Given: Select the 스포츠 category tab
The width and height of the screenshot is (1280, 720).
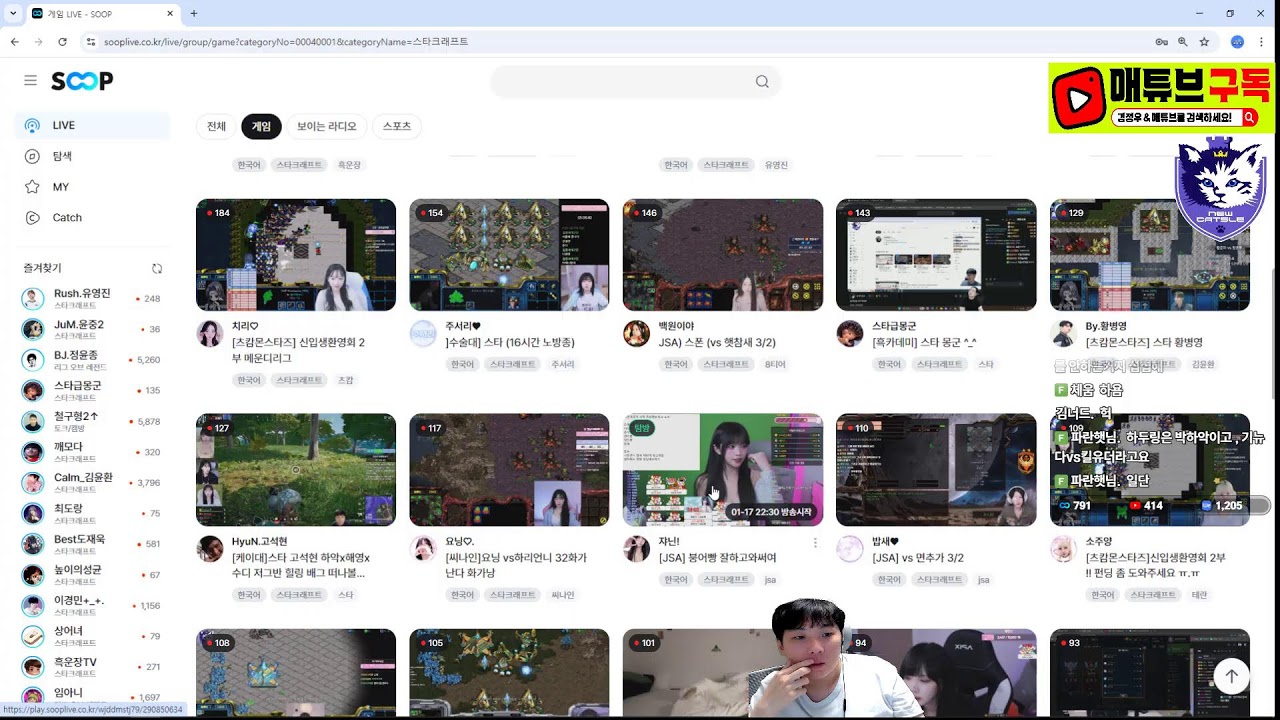Looking at the screenshot, I should 397,127.
